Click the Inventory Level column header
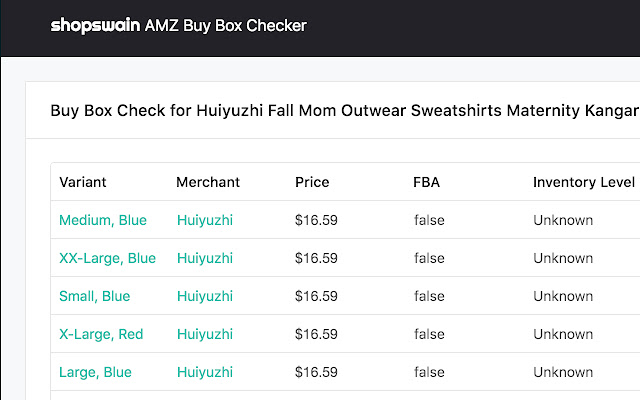Screen dimensions: 640x400 coord(584,182)
